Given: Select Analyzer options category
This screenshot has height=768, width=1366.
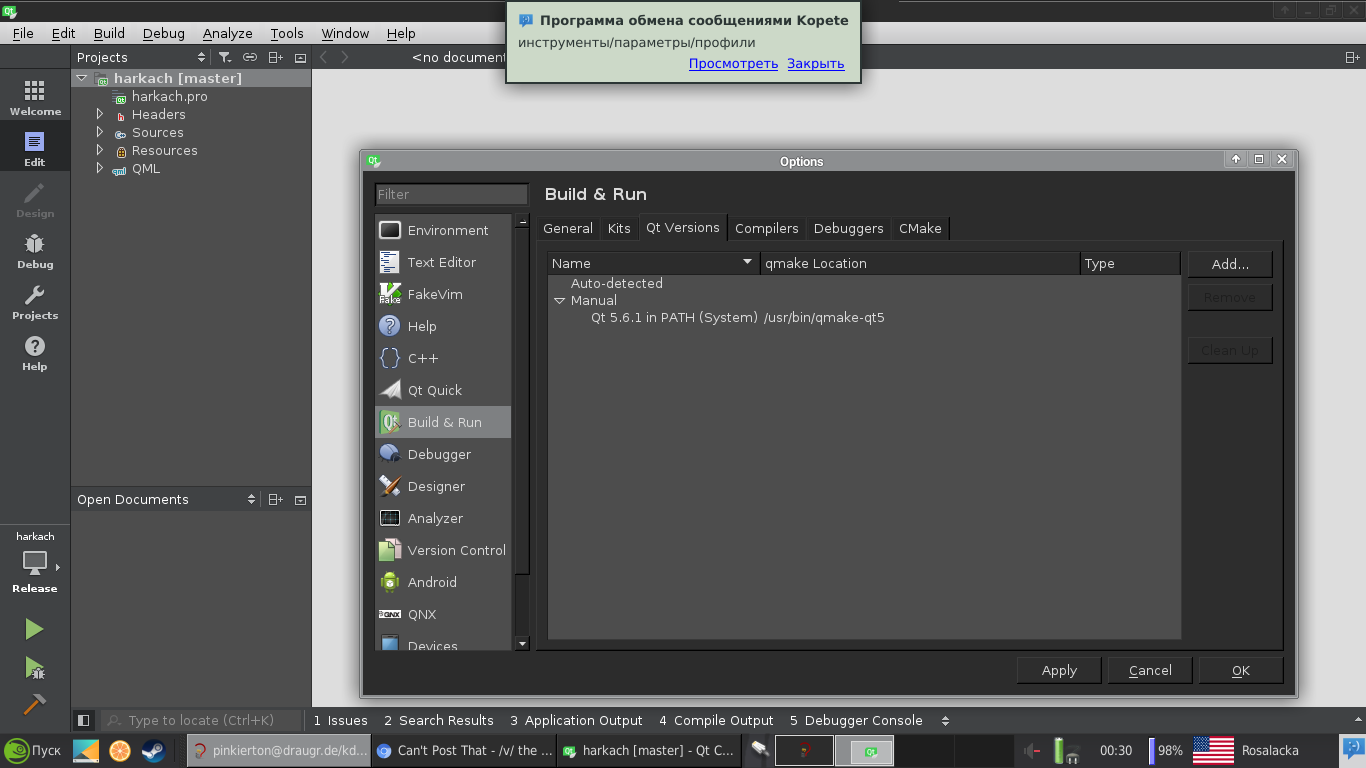Looking at the screenshot, I should coord(443,518).
